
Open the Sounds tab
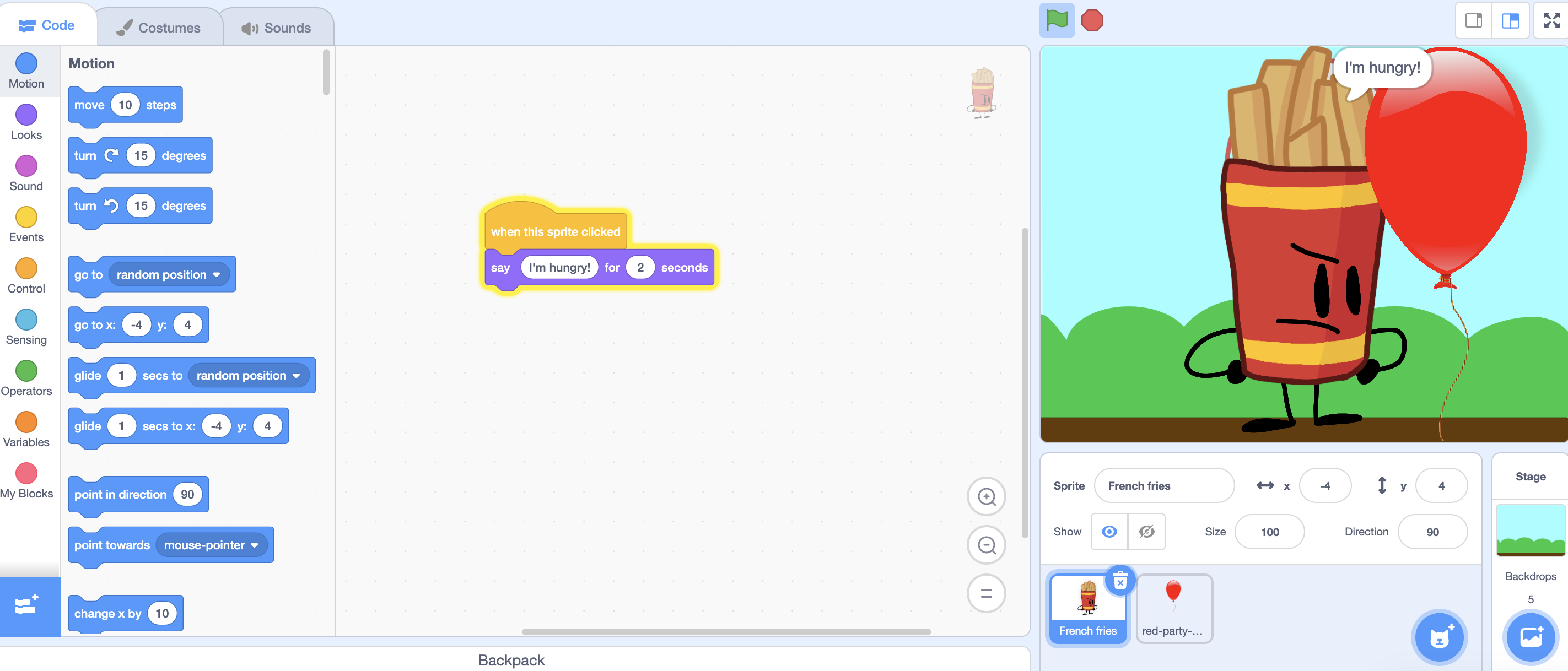277,28
